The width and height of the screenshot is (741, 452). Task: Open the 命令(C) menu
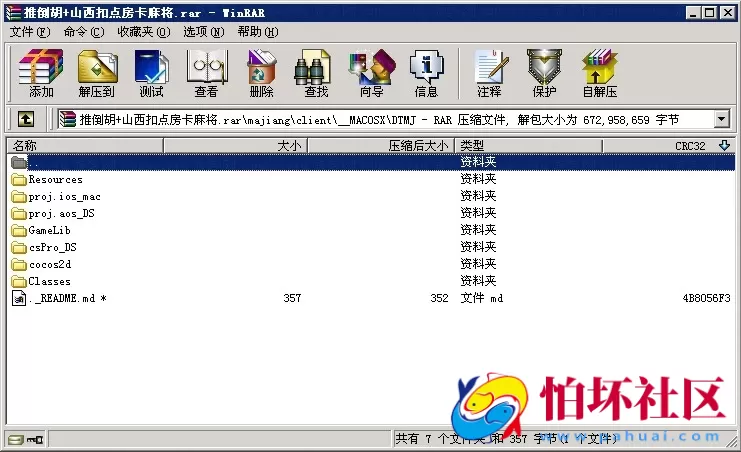tap(84, 32)
